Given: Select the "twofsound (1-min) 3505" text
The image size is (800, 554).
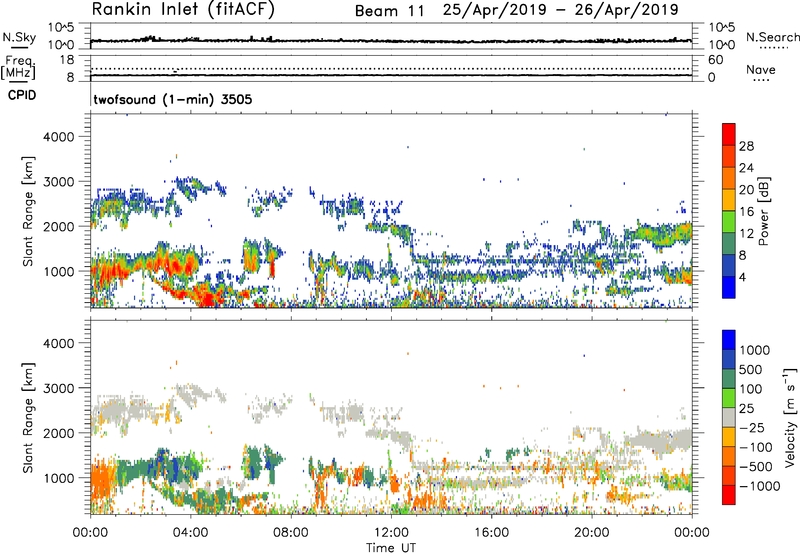Looking at the screenshot, I should (x=173, y=99).
